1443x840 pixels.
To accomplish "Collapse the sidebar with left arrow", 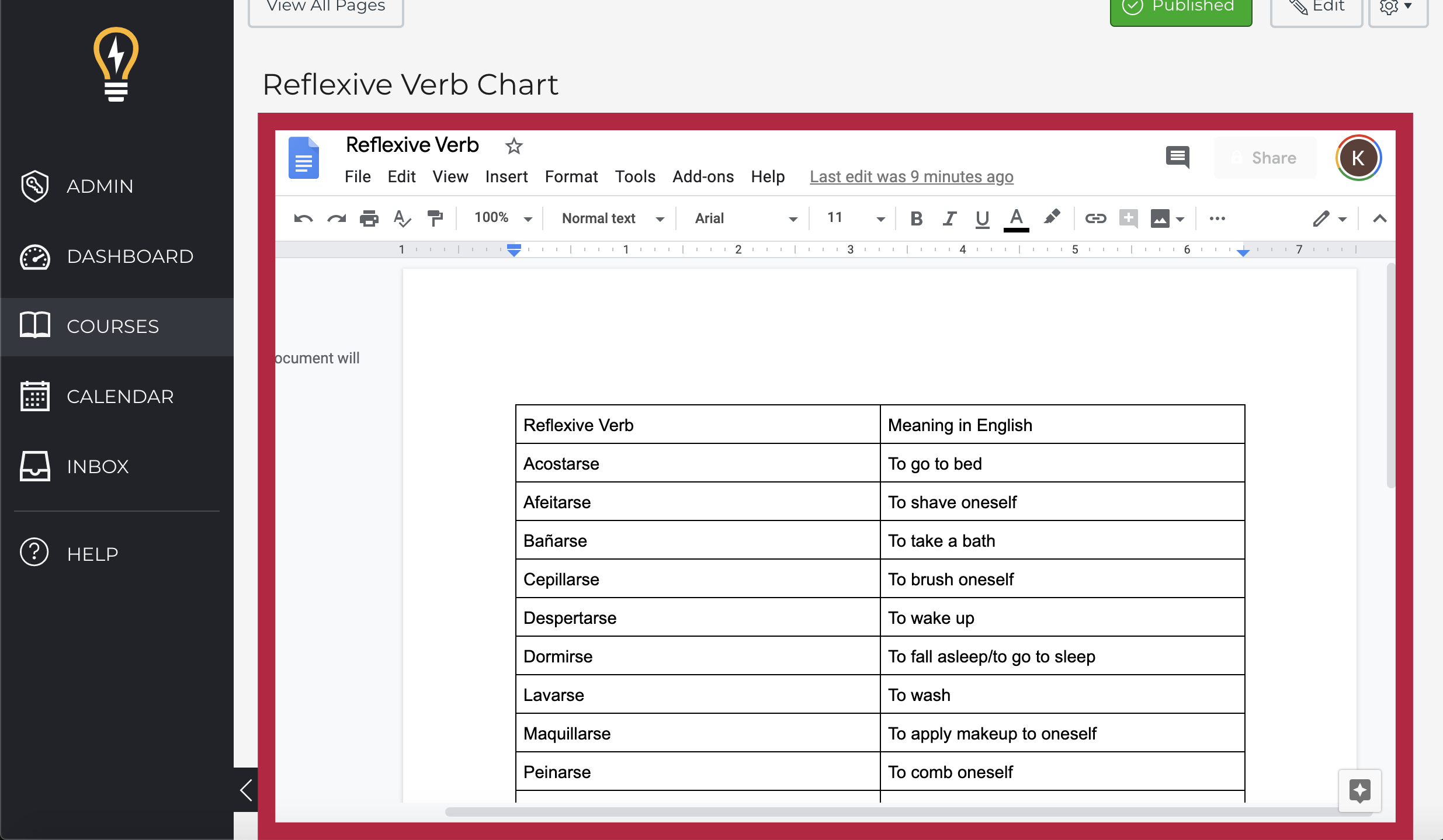I will pyautogui.click(x=246, y=790).
